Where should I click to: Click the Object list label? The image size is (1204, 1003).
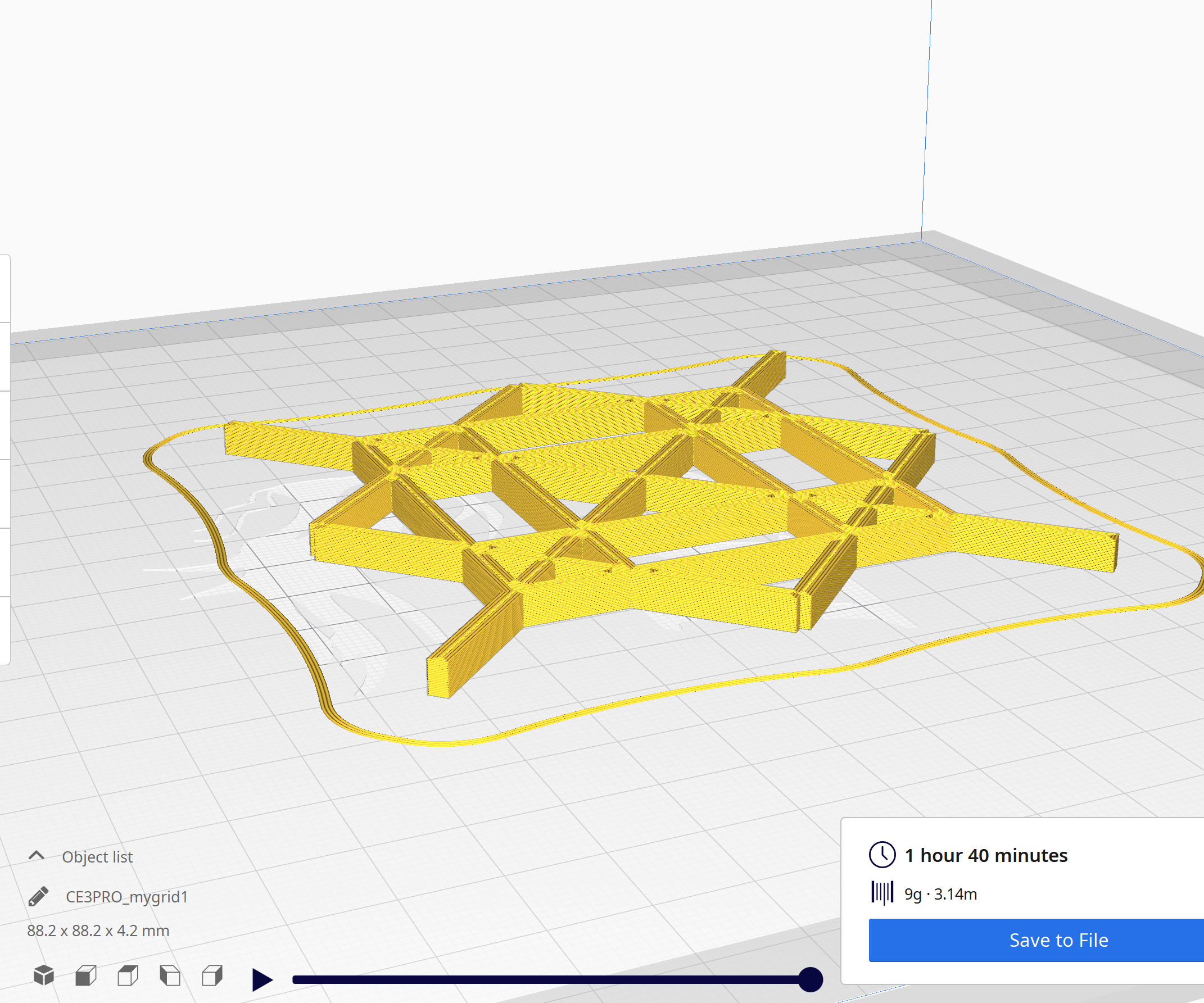97,857
